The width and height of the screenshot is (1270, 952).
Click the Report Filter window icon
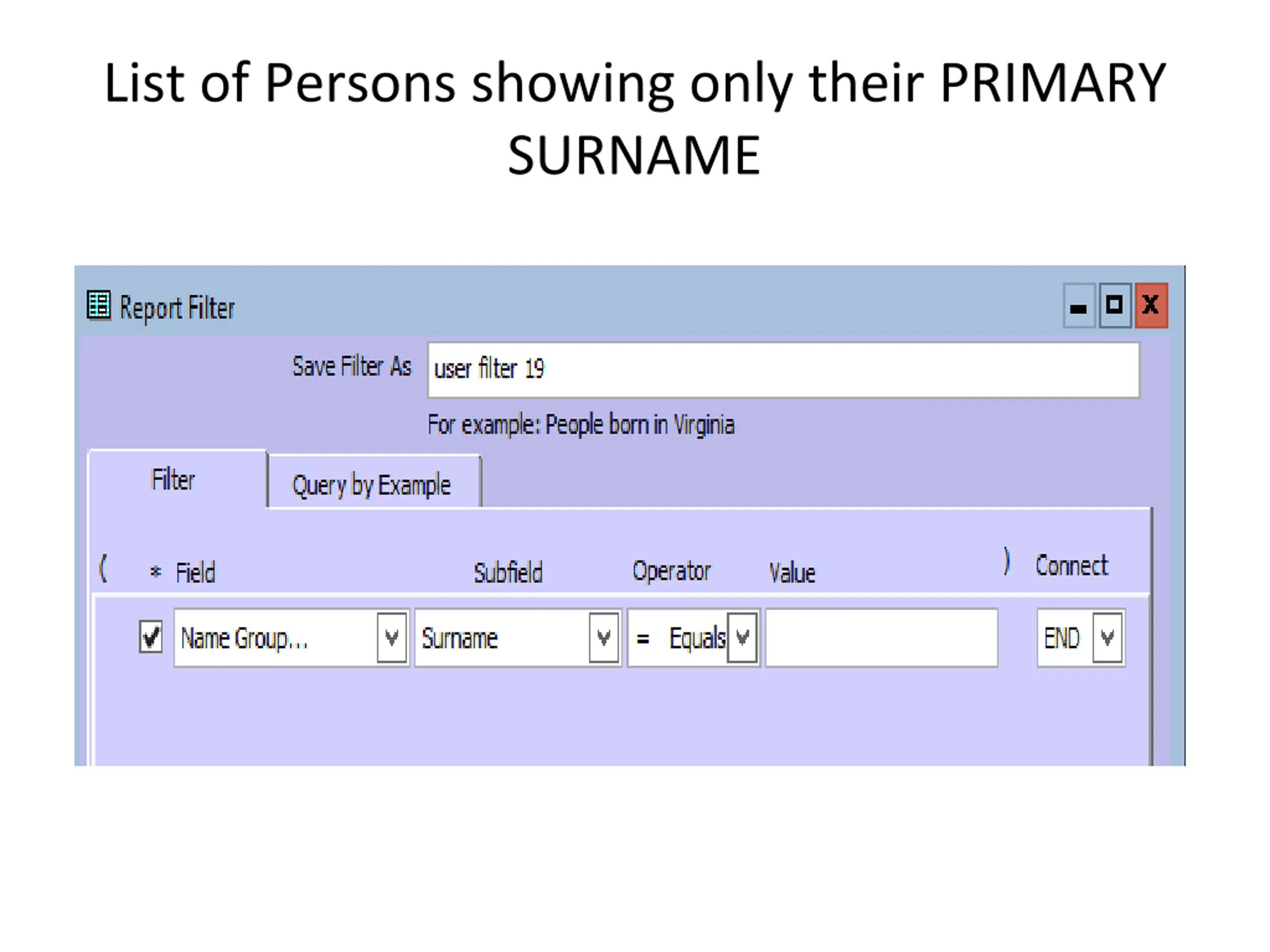tap(98, 305)
